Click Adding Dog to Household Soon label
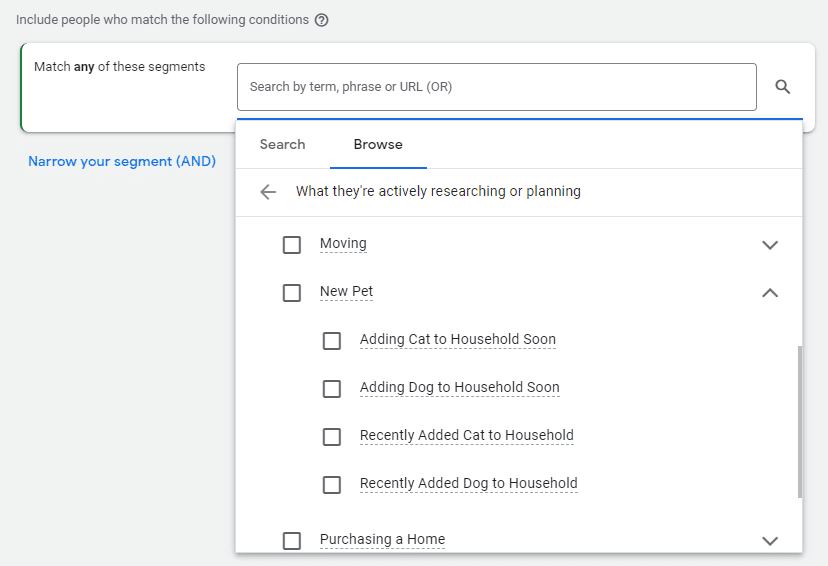This screenshot has width=828, height=566. pos(459,388)
